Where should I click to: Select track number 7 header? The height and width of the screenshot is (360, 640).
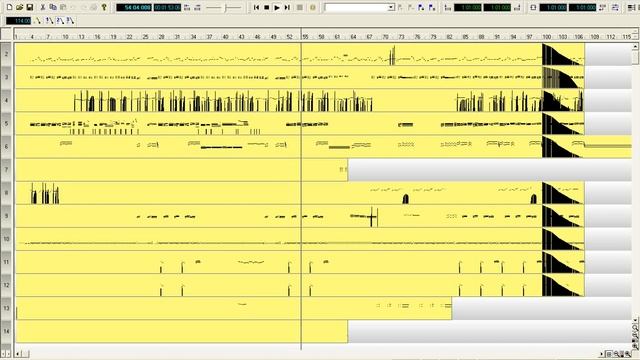tap(6, 169)
